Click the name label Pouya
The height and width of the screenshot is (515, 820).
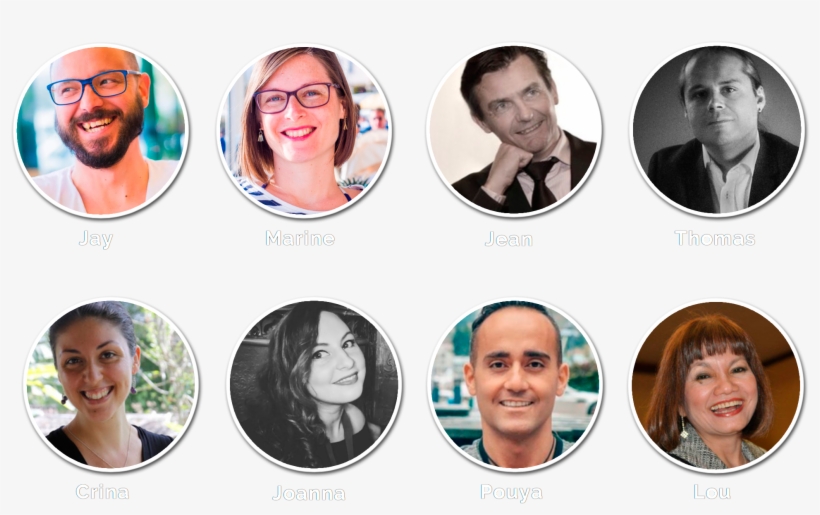(511, 493)
